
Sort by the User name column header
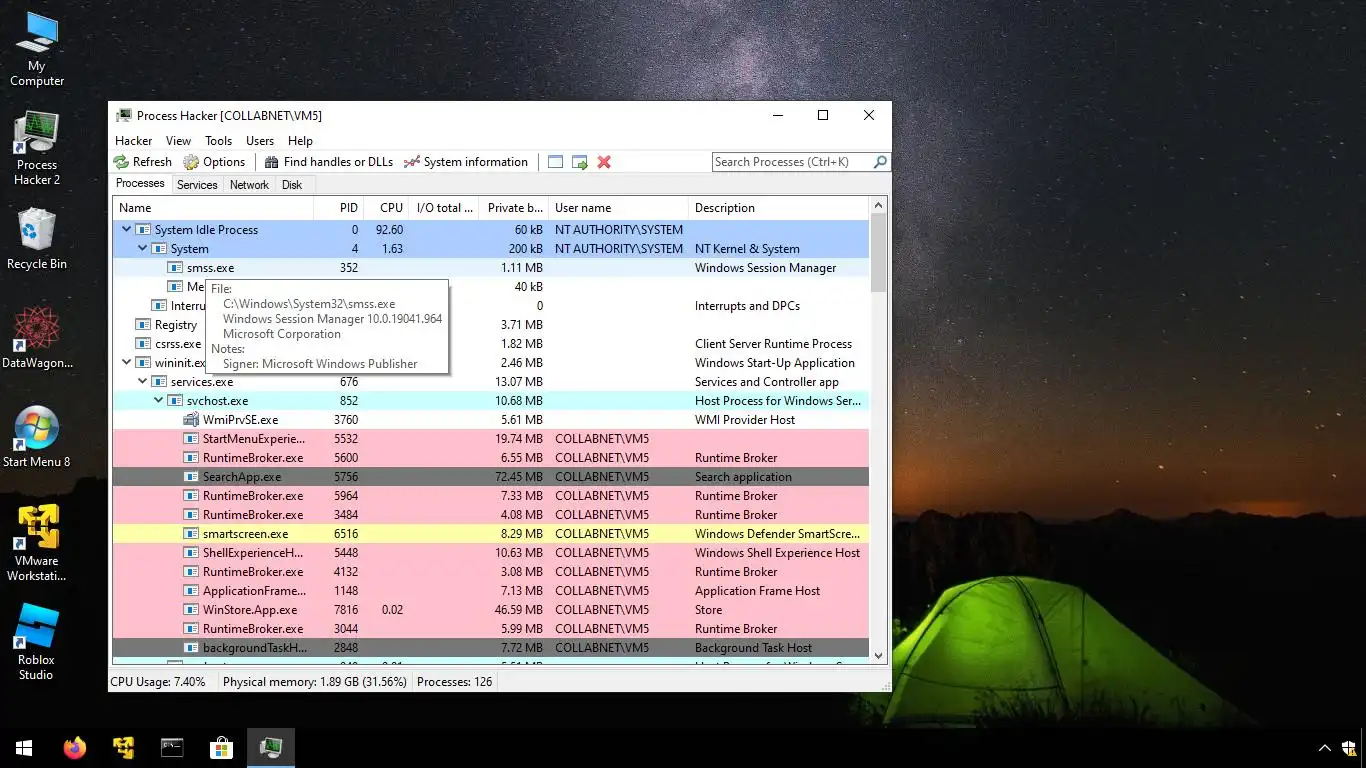(618, 208)
